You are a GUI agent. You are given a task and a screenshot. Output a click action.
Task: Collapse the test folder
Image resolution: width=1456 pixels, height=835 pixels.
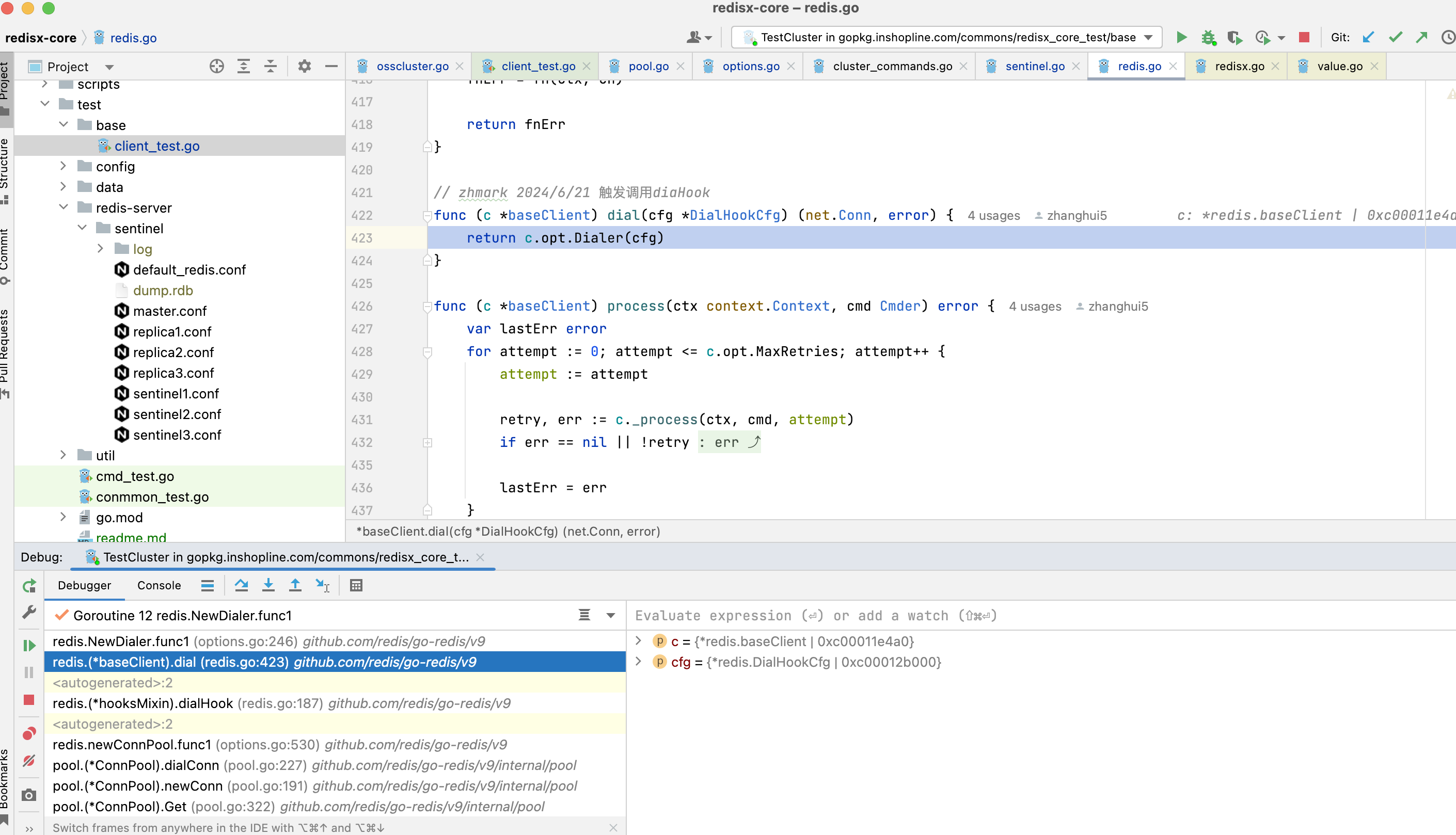pos(45,104)
